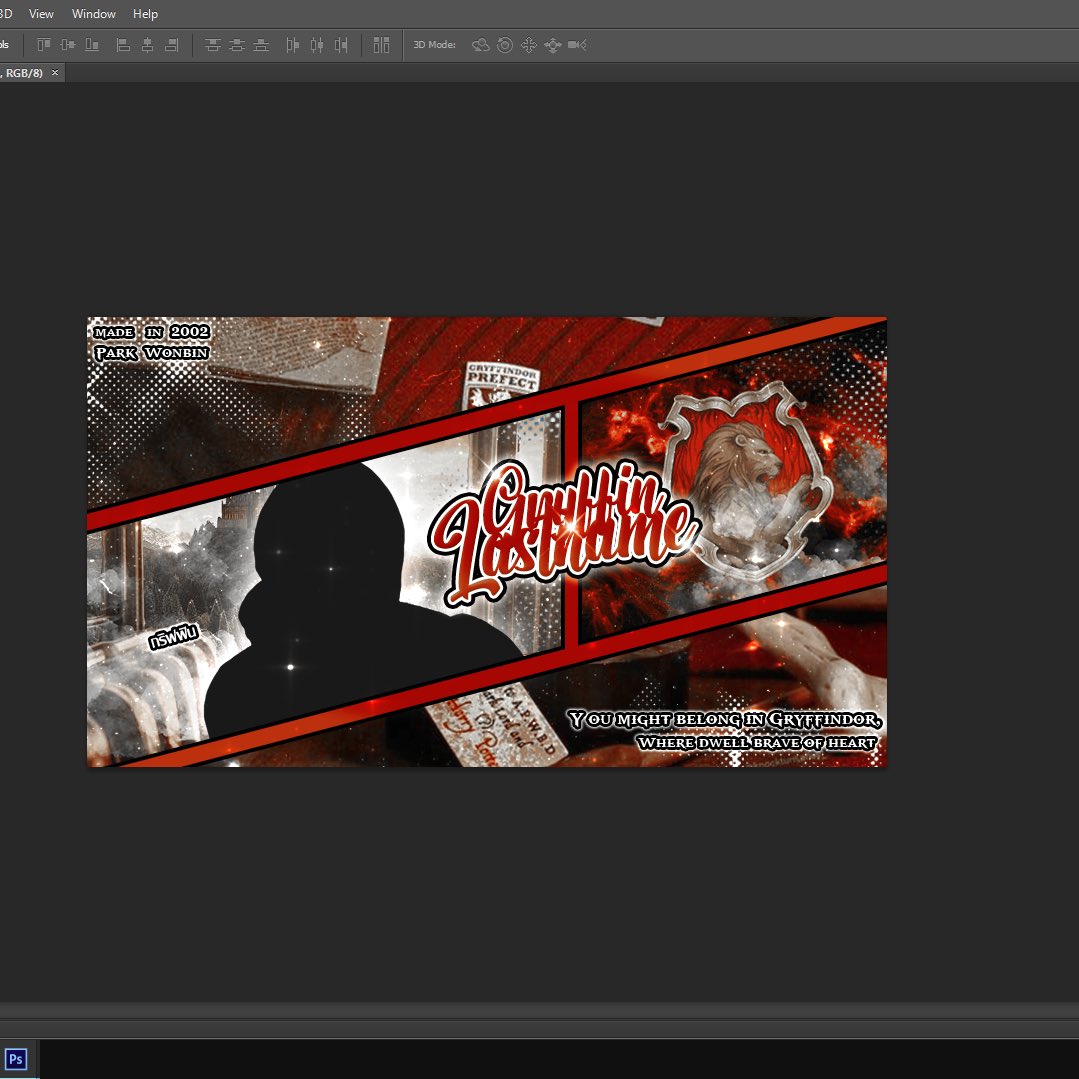Click Align vertical centers icon
The height and width of the screenshot is (1079, 1079).
(x=67, y=45)
